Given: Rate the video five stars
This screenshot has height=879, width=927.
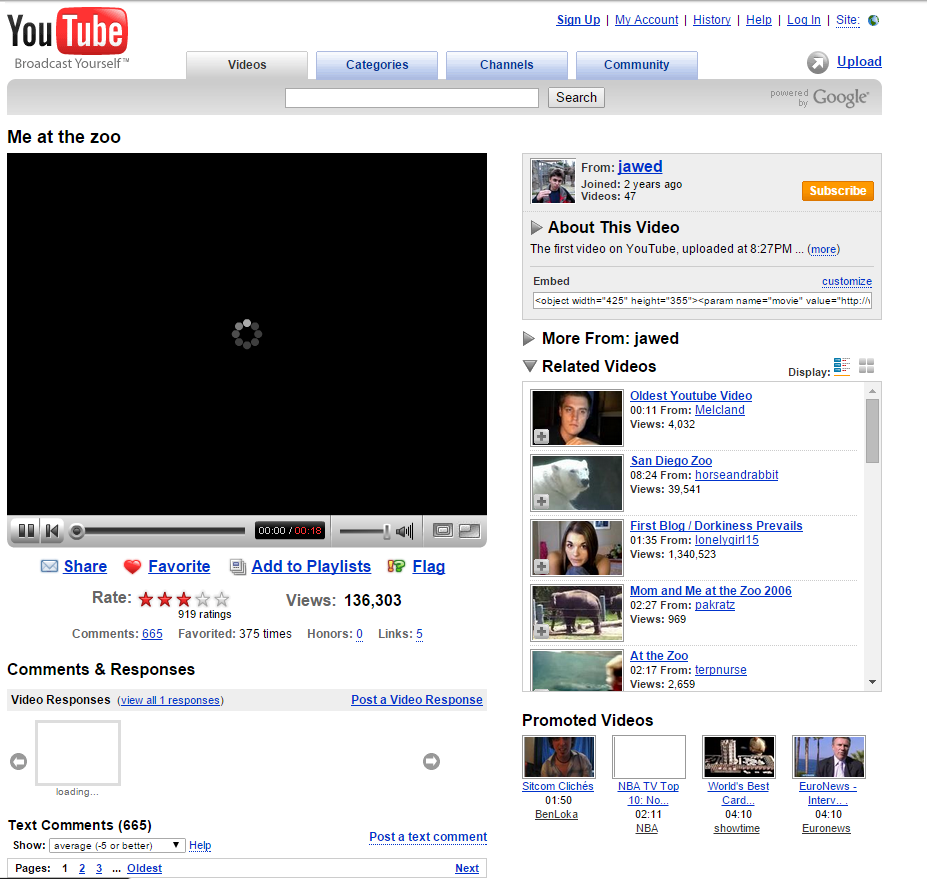Looking at the screenshot, I should 222,599.
